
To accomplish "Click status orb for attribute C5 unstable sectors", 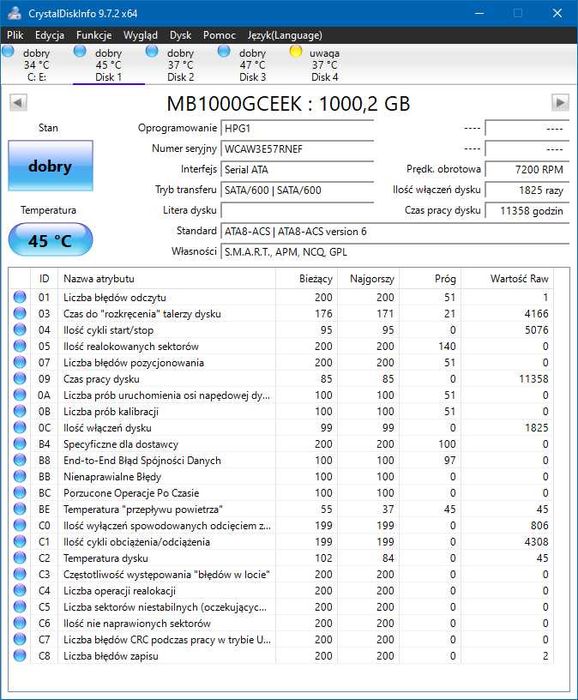I will 20,607.
